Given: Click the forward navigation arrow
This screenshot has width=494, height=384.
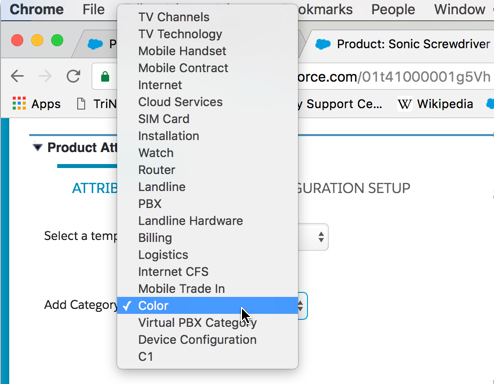Looking at the screenshot, I should point(45,76).
